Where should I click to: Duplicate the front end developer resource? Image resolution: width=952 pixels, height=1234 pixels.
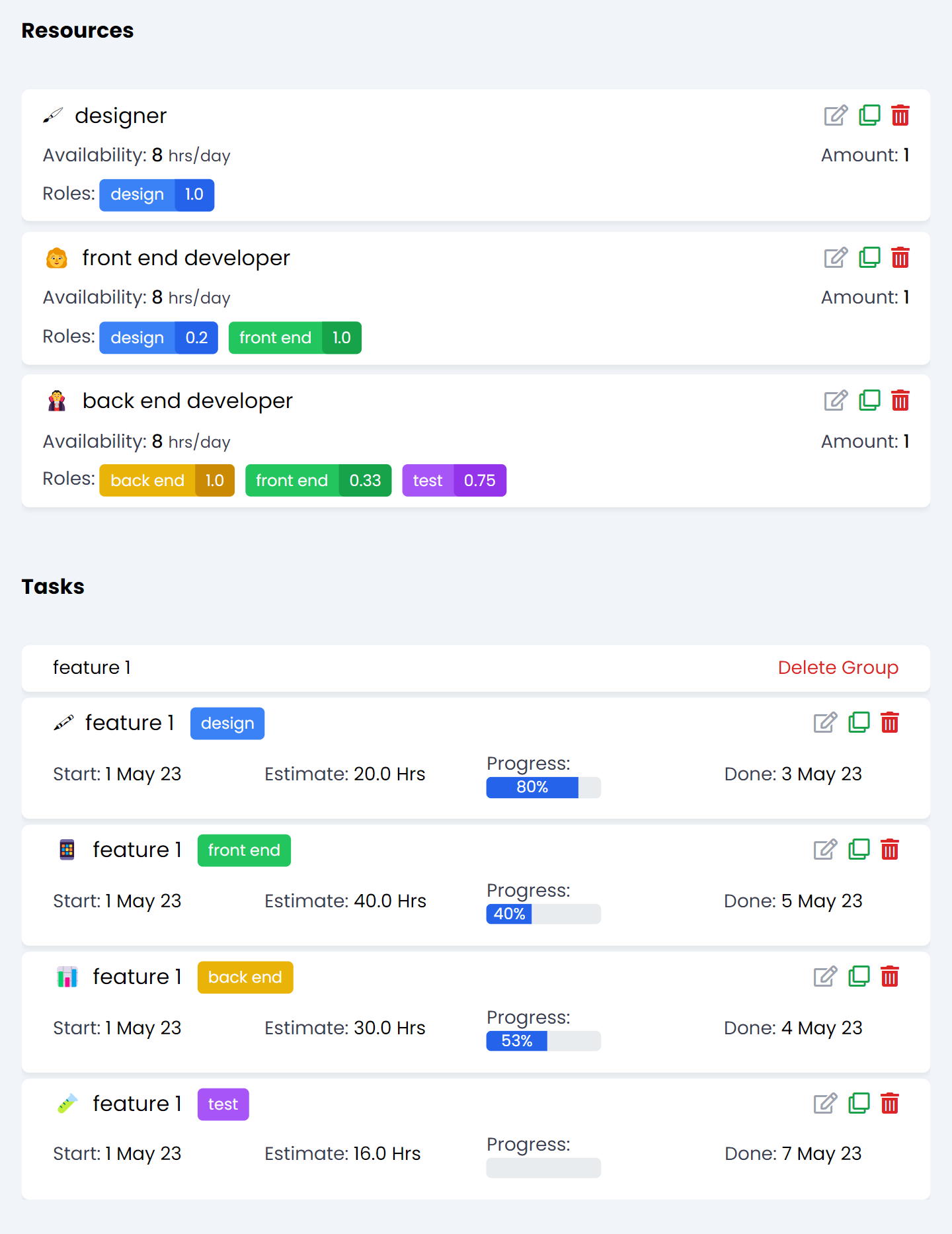869,257
